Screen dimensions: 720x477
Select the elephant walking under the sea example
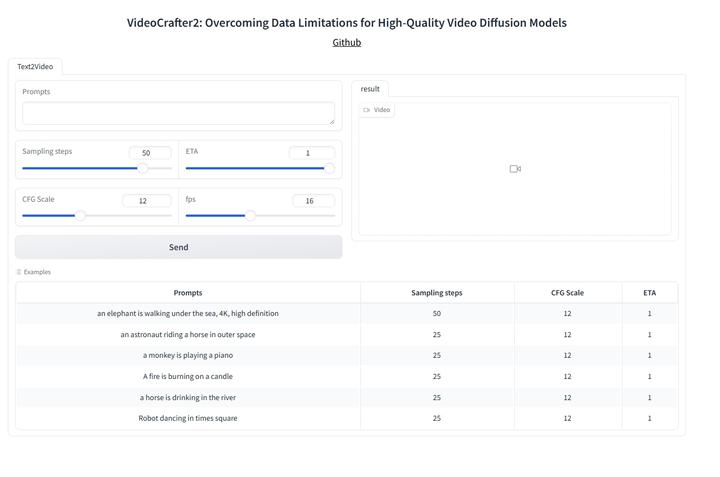click(x=188, y=314)
